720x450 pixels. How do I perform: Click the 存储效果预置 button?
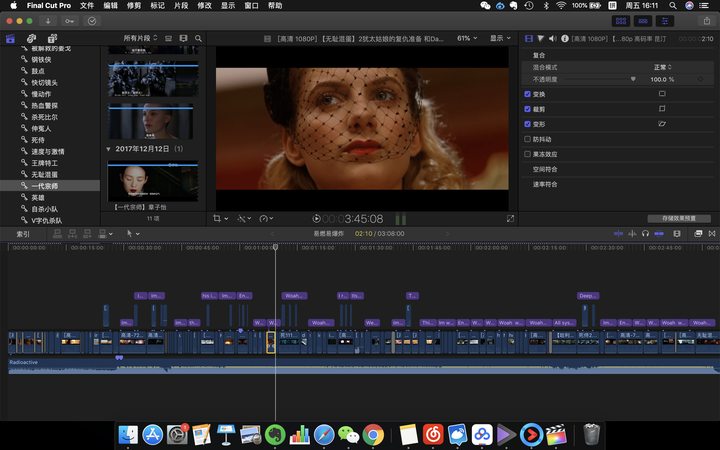point(679,219)
